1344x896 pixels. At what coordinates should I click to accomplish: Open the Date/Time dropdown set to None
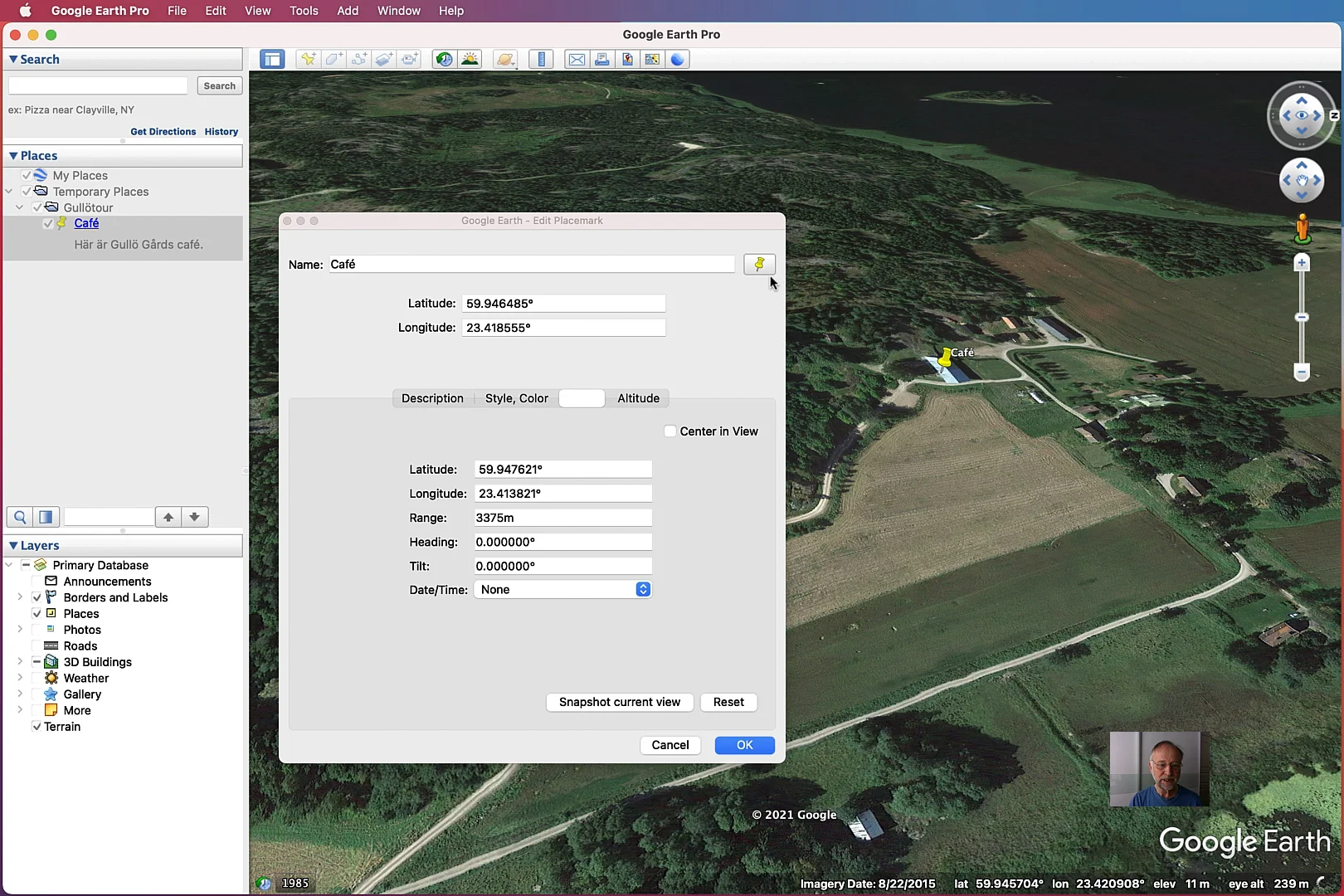(562, 590)
